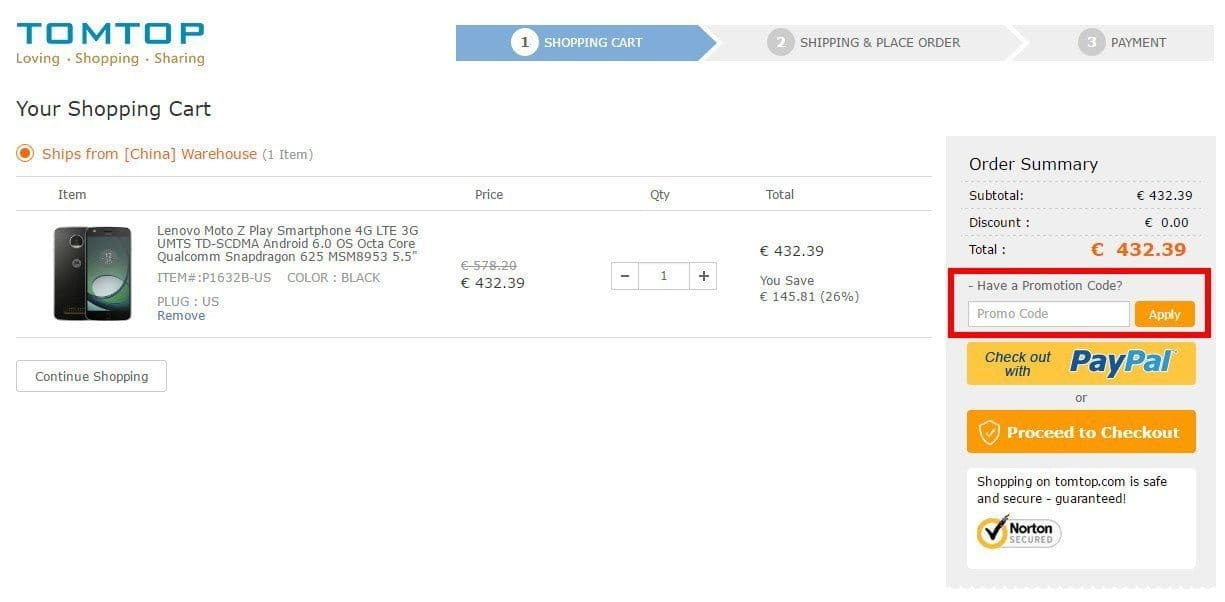1225x602 pixels.
Task: Click the step 1 circle icon
Action: point(524,43)
